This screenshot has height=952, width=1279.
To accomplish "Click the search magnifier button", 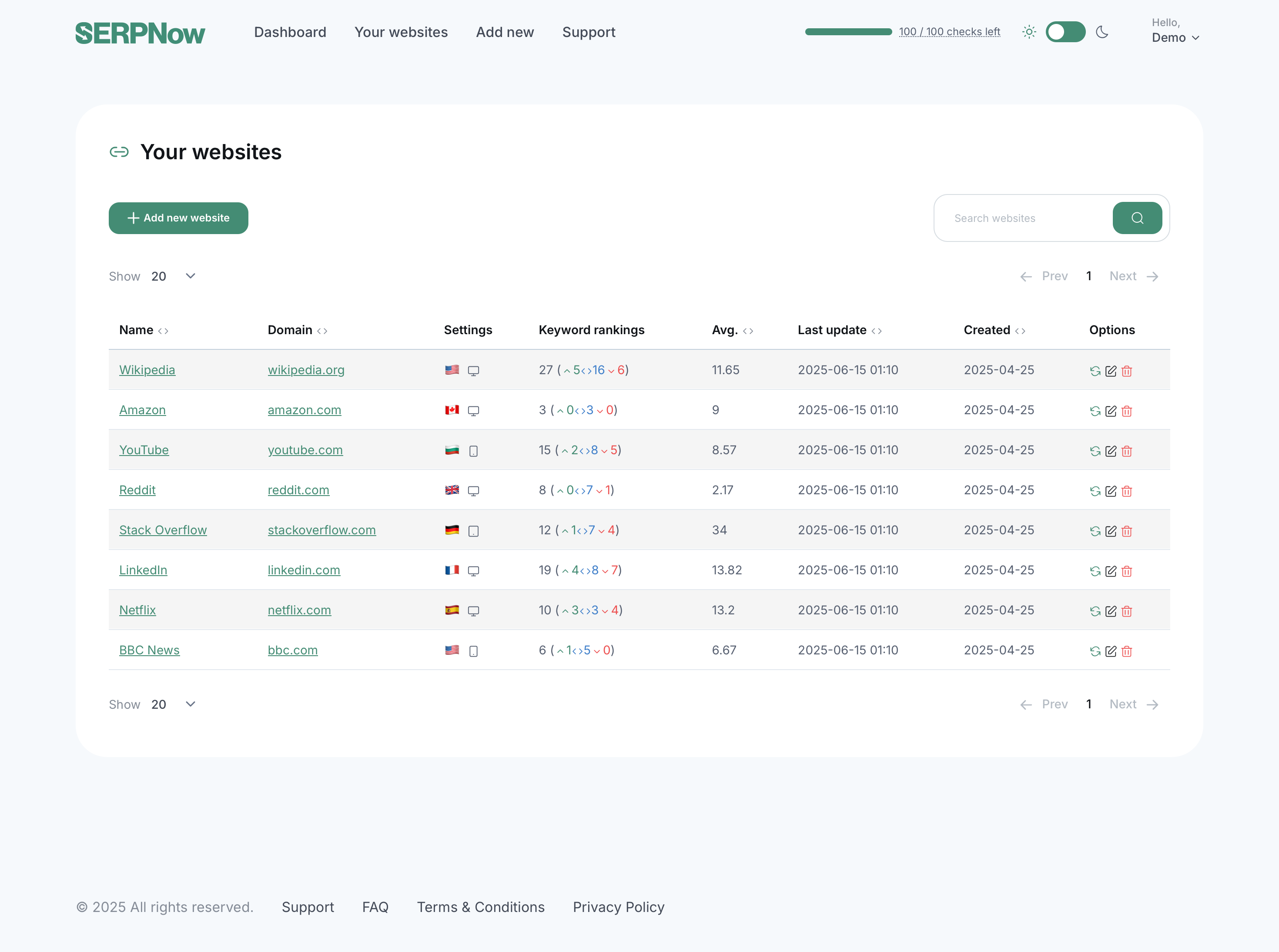I will [1137, 218].
